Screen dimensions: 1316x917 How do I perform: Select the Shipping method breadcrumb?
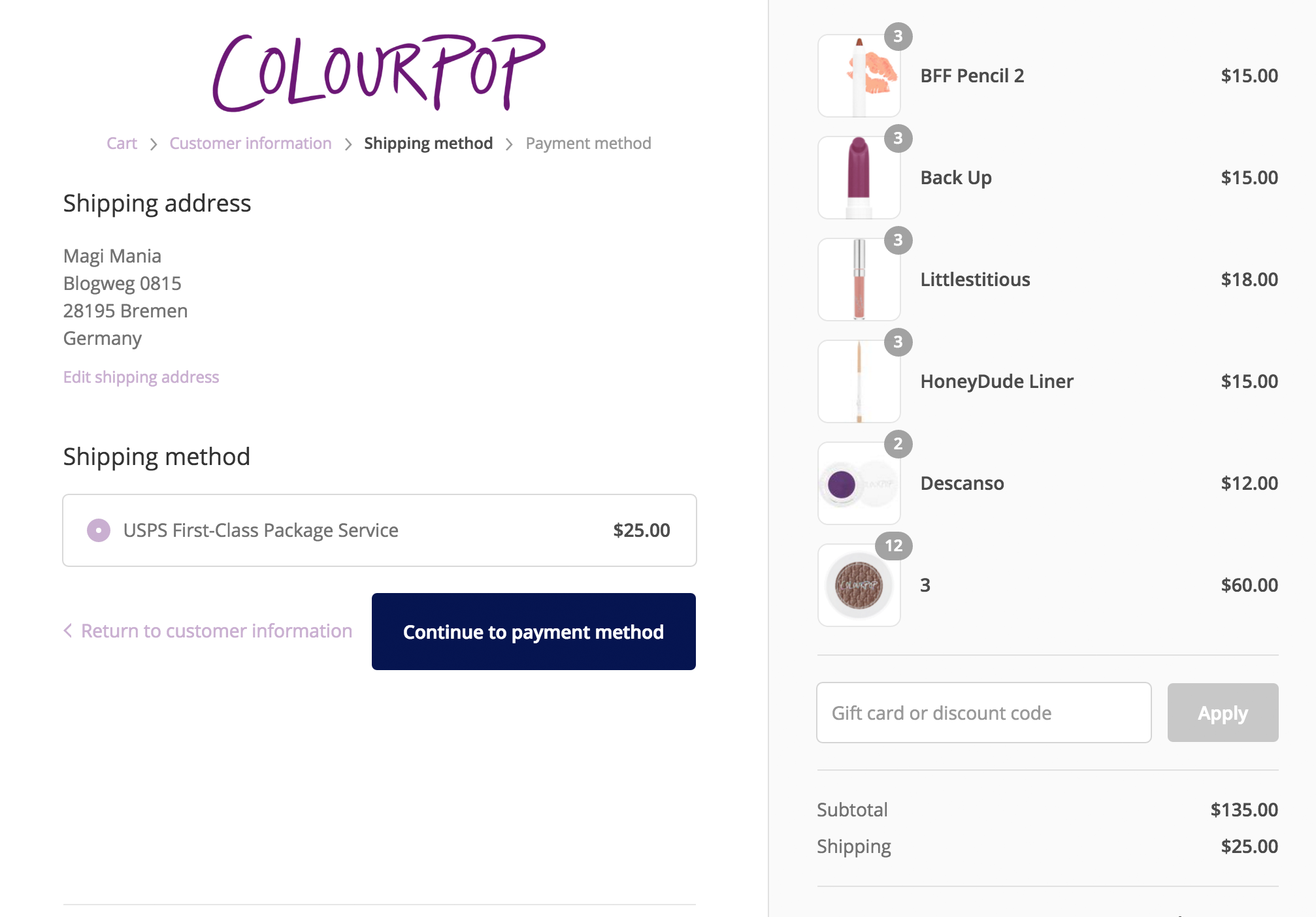tap(428, 144)
